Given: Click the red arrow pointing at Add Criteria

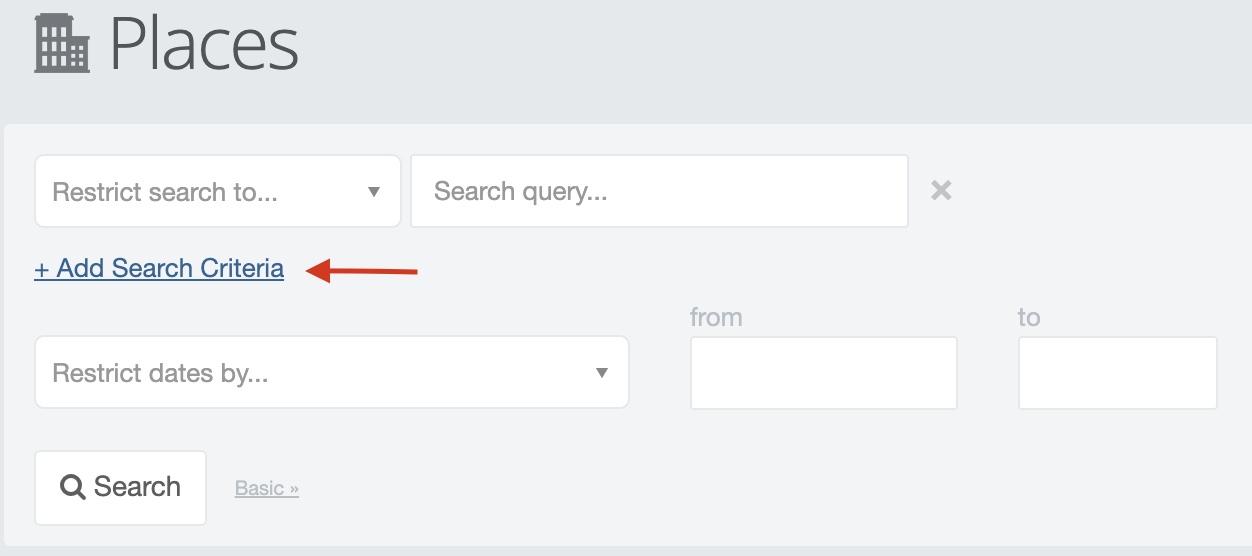Looking at the screenshot, I should [x=362, y=269].
